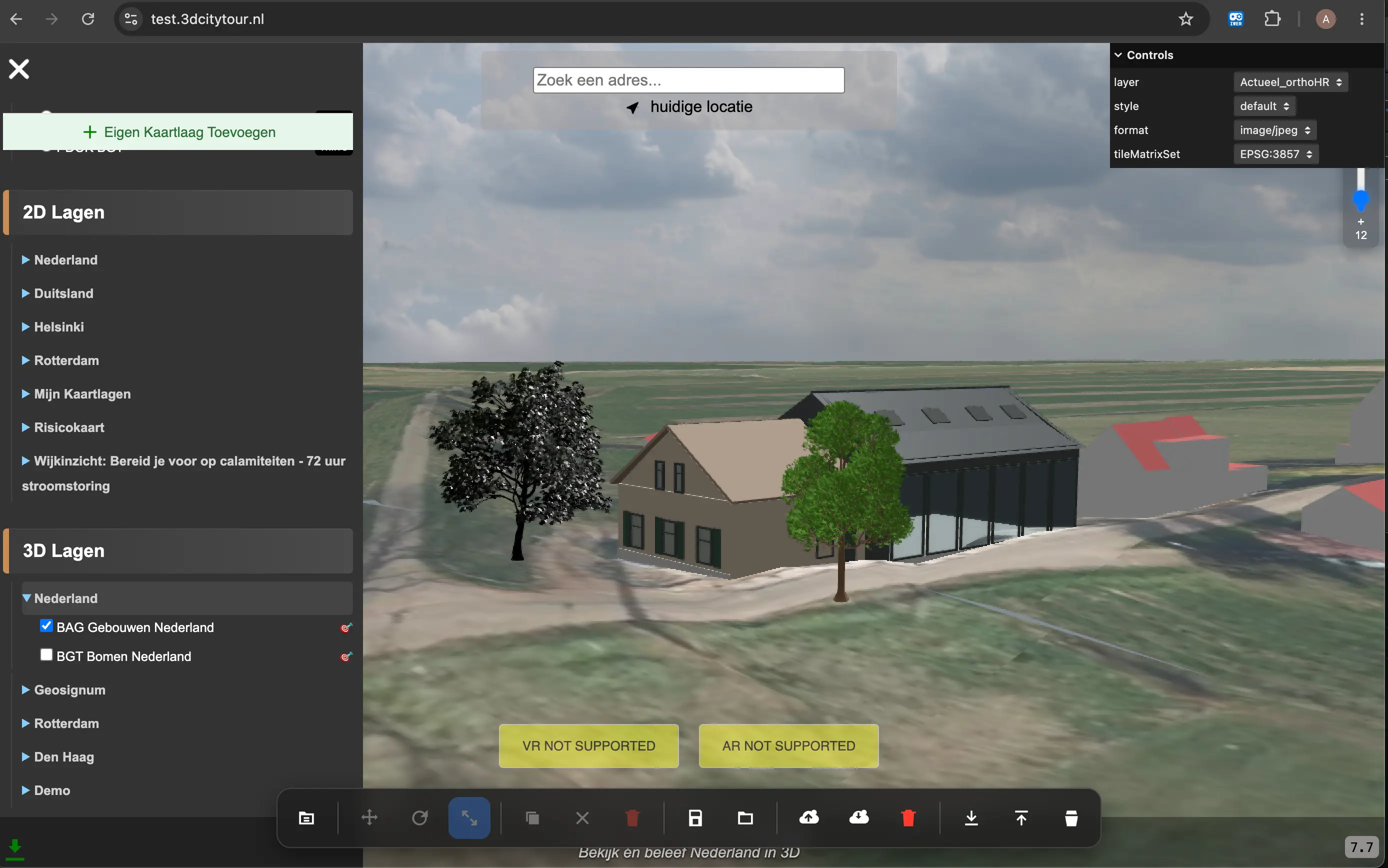Click the browser reload icon
Viewport: 1388px width, 868px height.
[88, 19]
